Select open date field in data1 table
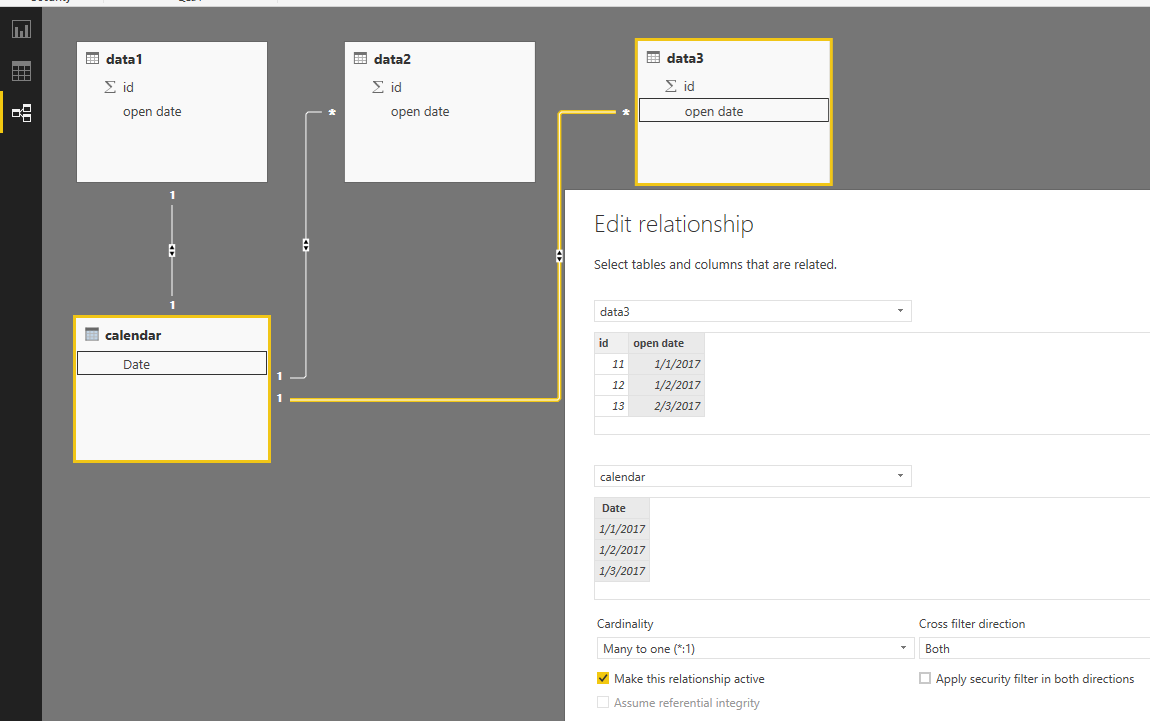 pos(152,111)
